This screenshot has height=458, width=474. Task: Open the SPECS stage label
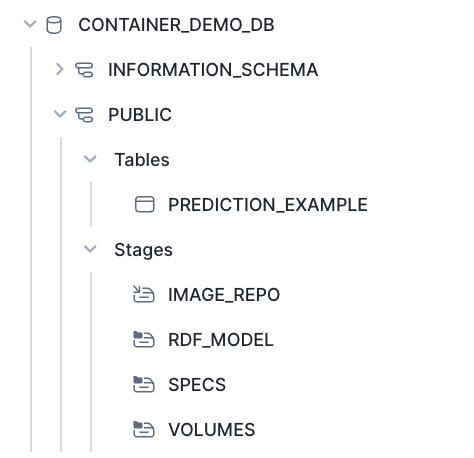197,385
